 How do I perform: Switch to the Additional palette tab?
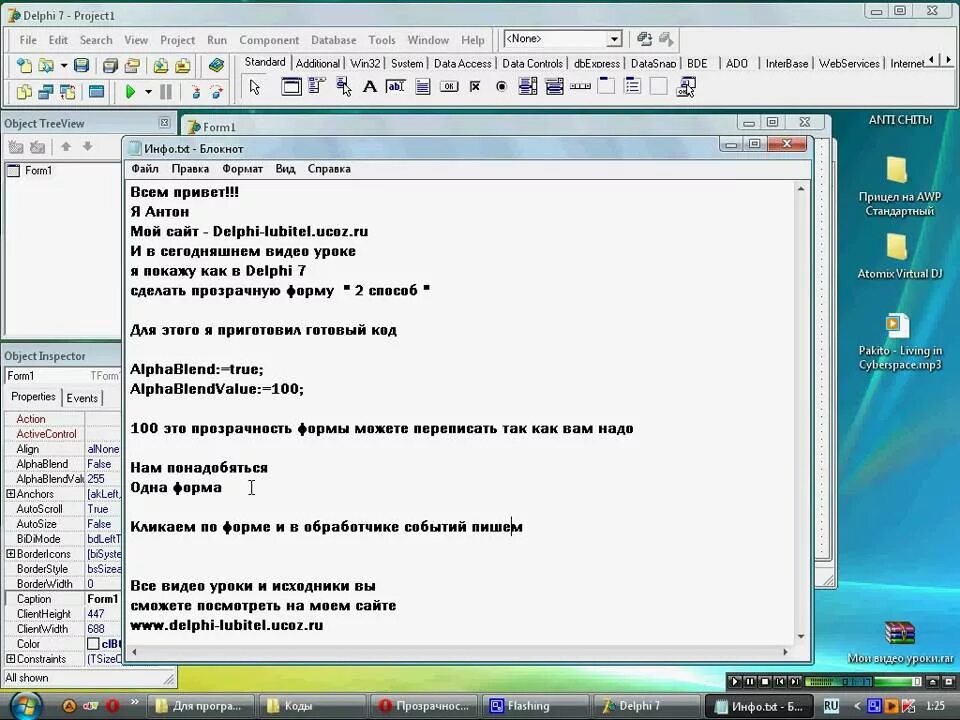[x=317, y=63]
